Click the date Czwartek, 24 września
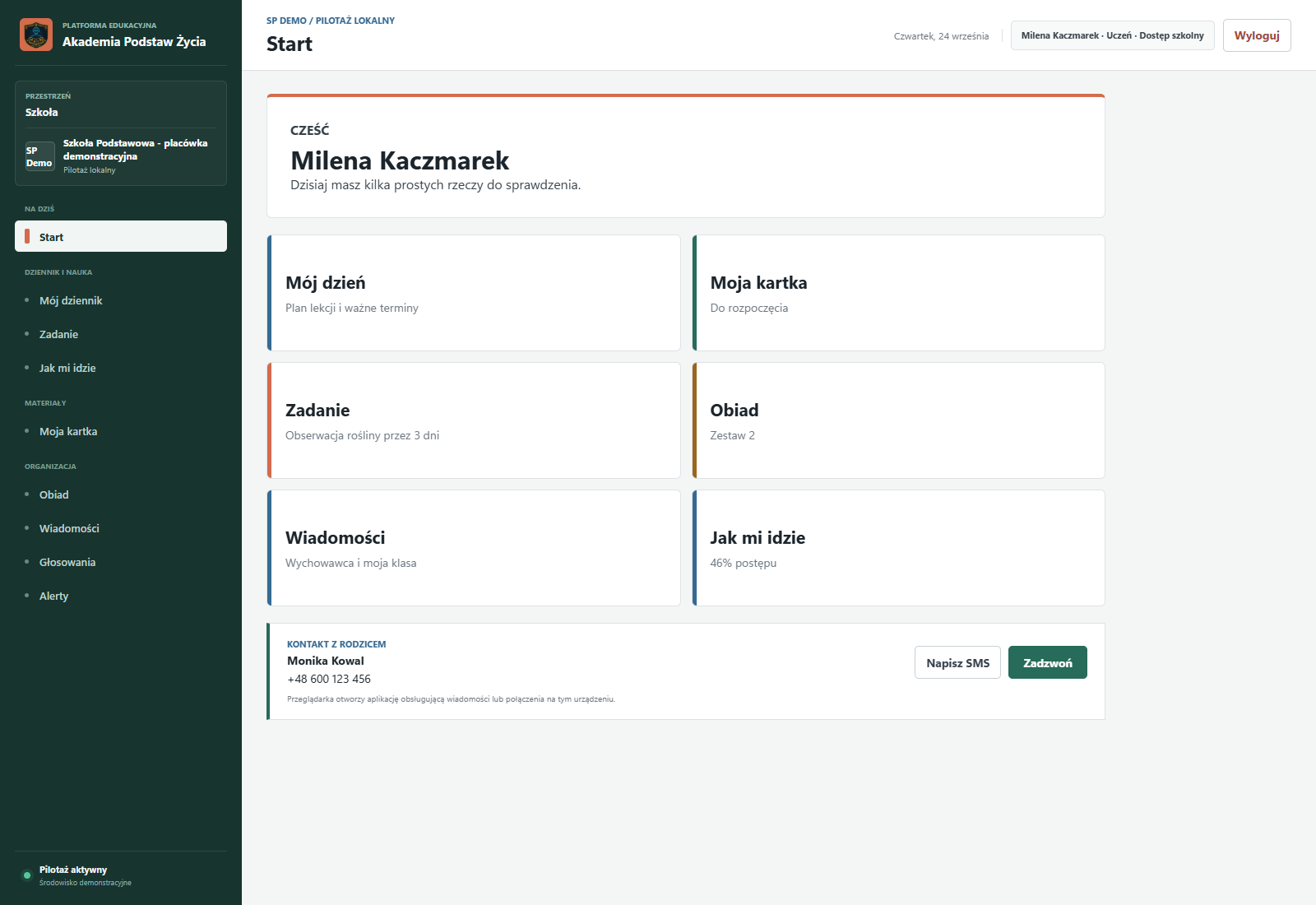The width and height of the screenshot is (1316, 905). 941,36
